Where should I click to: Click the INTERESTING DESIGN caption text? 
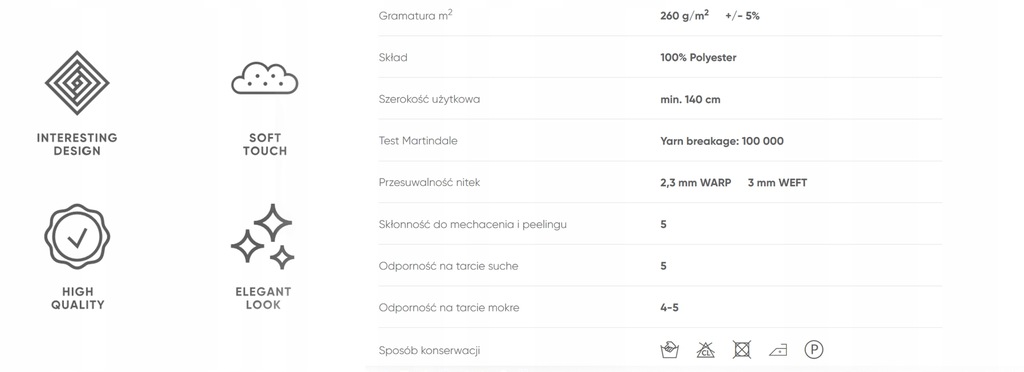coord(77,144)
